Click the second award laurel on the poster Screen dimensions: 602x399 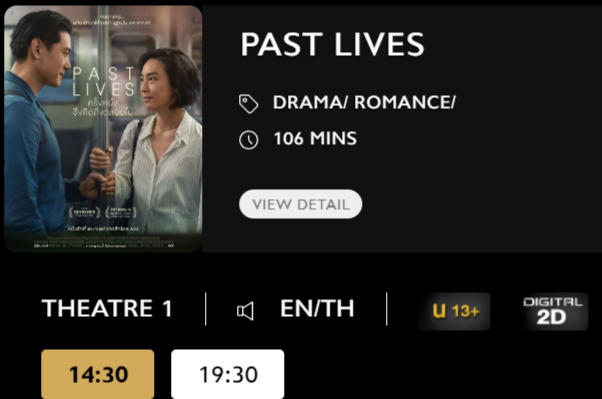(x=121, y=212)
